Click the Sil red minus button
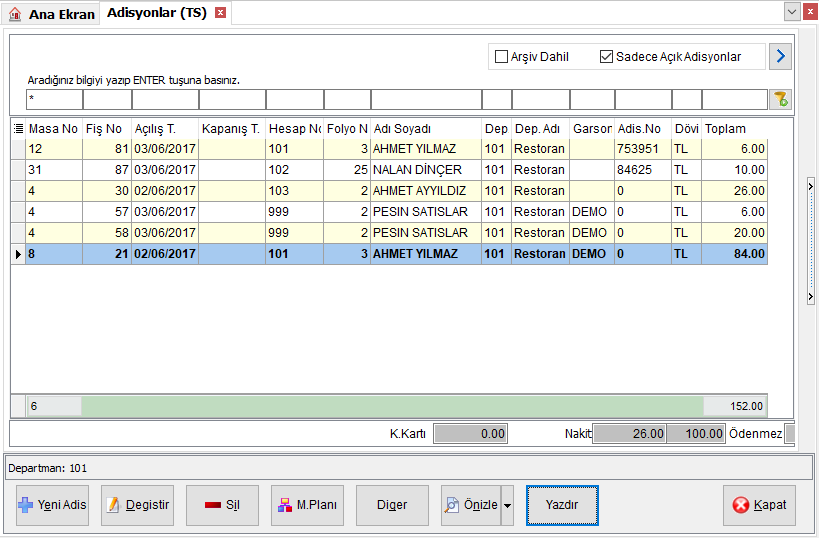Screen dimensions: 819x538 [223, 505]
